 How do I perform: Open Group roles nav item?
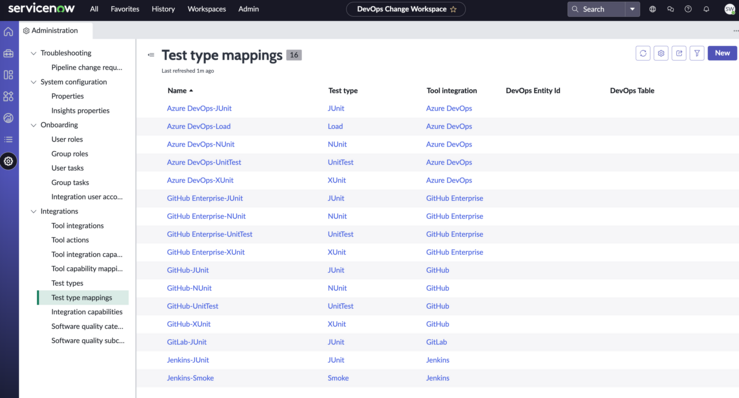[70, 154]
